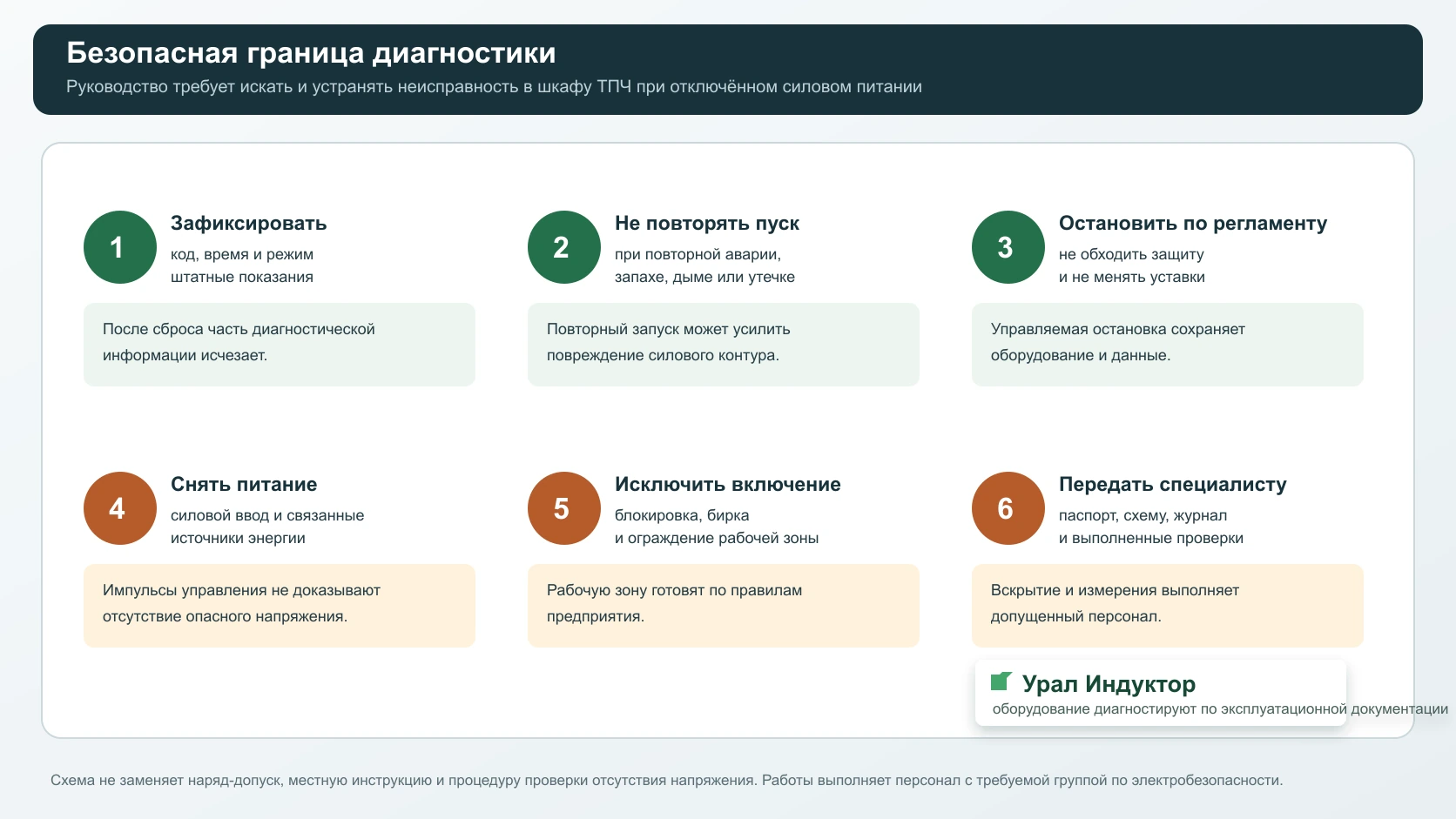Select the heading «Исключить включение»
Image resolution: width=1456 pixels, height=819 pixels.
(x=728, y=484)
